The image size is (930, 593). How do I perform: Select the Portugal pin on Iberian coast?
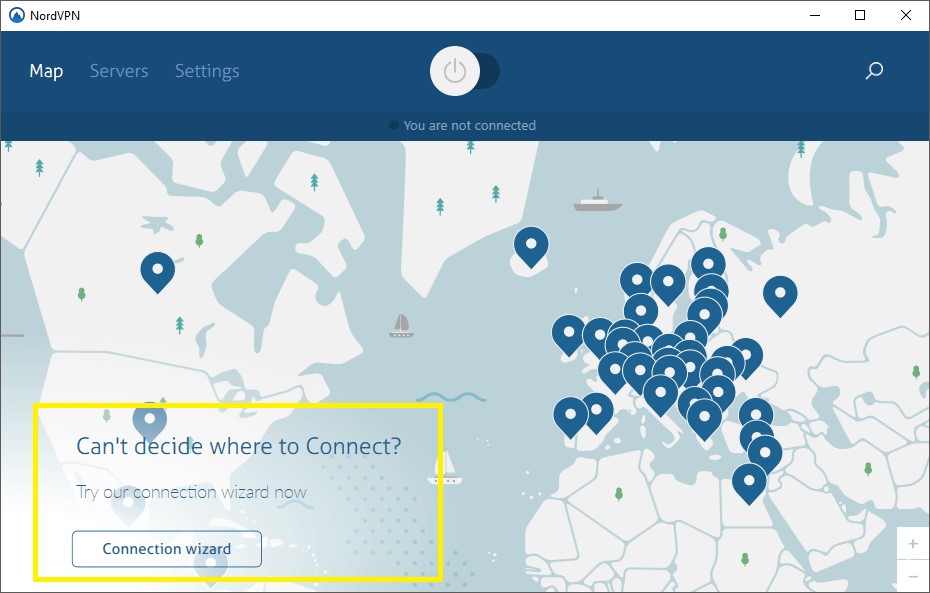[571, 417]
